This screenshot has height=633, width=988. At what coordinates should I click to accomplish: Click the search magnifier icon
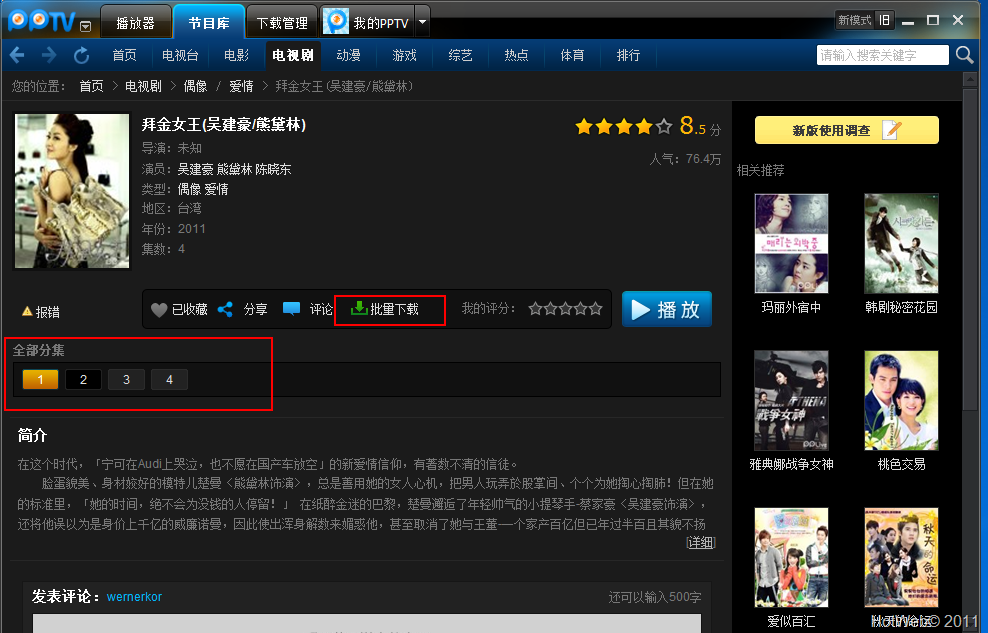964,55
